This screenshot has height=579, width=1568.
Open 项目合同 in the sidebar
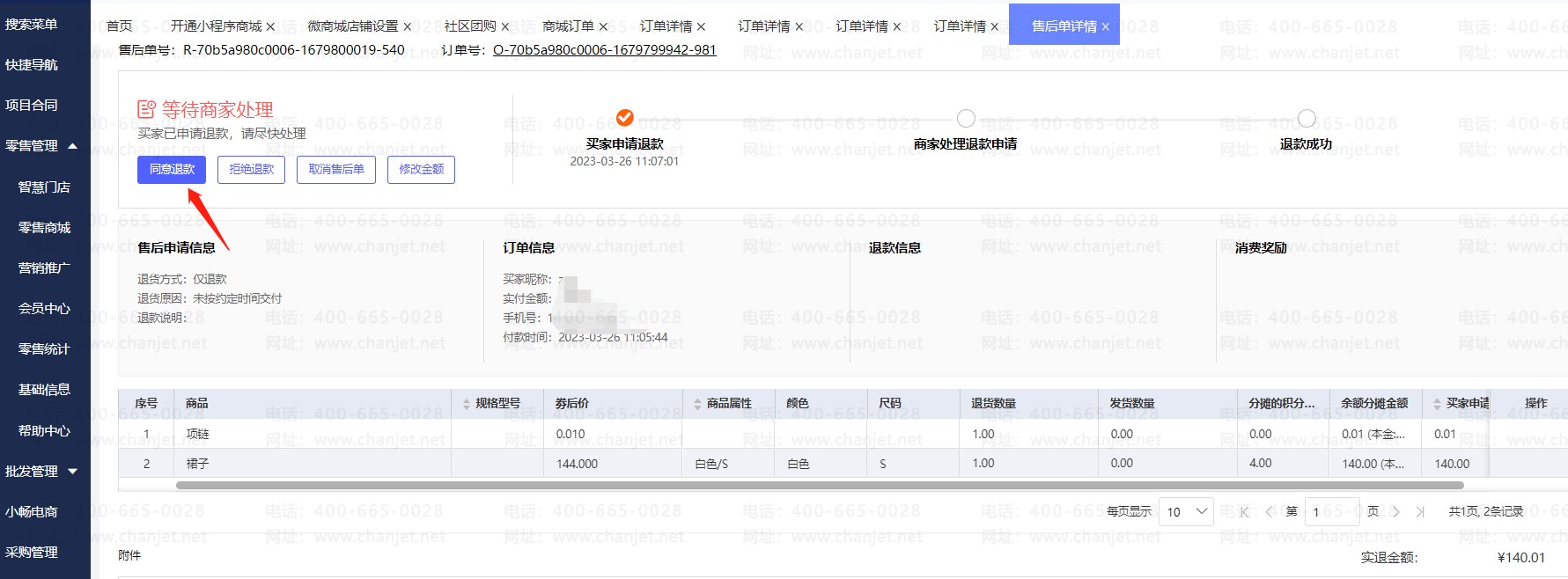click(x=32, y=106)
